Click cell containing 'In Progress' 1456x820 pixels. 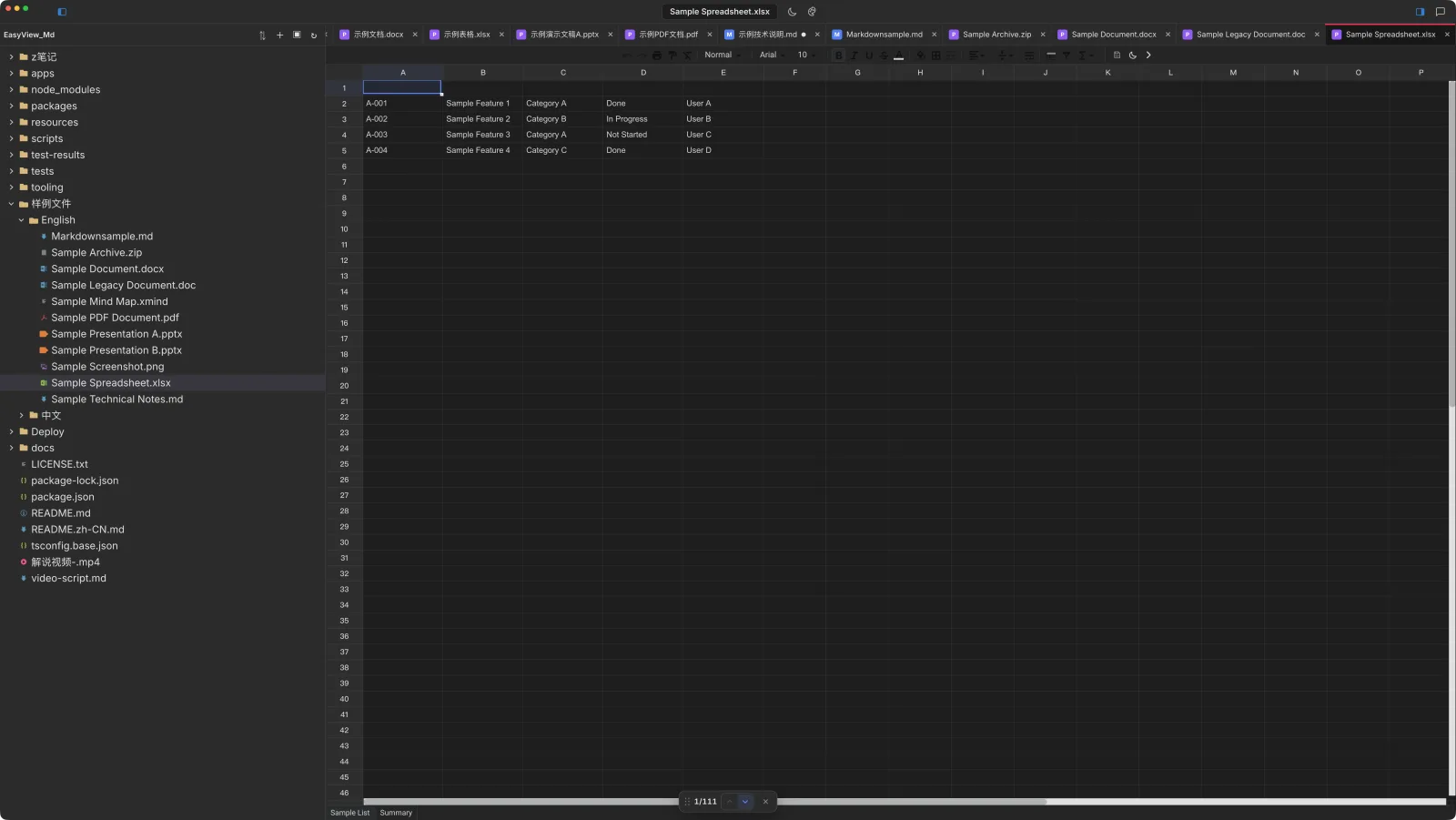pyautogui.click(x=642, y=119)
